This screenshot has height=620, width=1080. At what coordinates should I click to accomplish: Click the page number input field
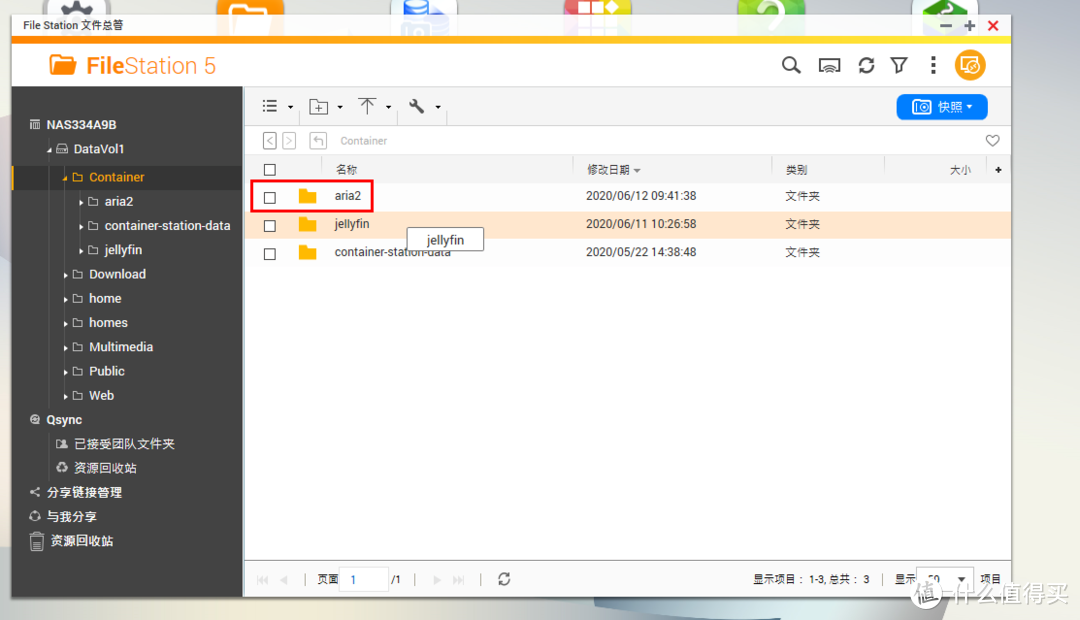(365, 579)
